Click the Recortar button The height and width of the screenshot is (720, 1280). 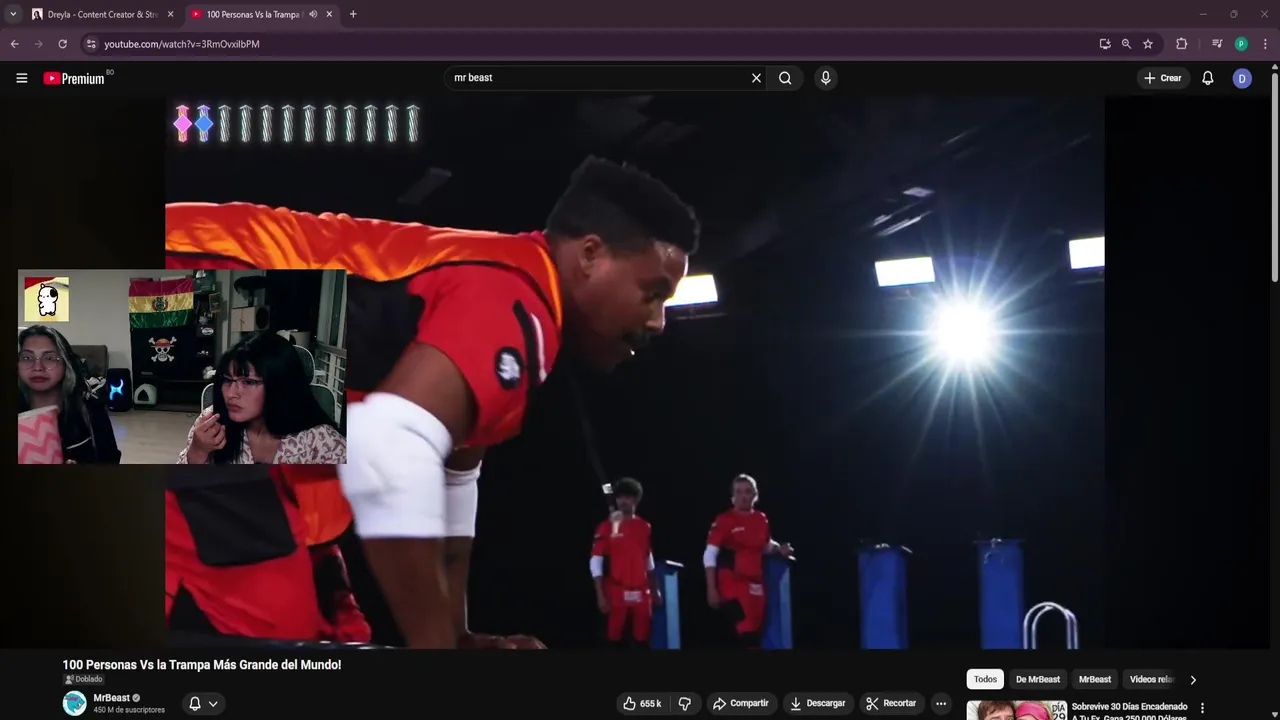[x=891, y=704]
